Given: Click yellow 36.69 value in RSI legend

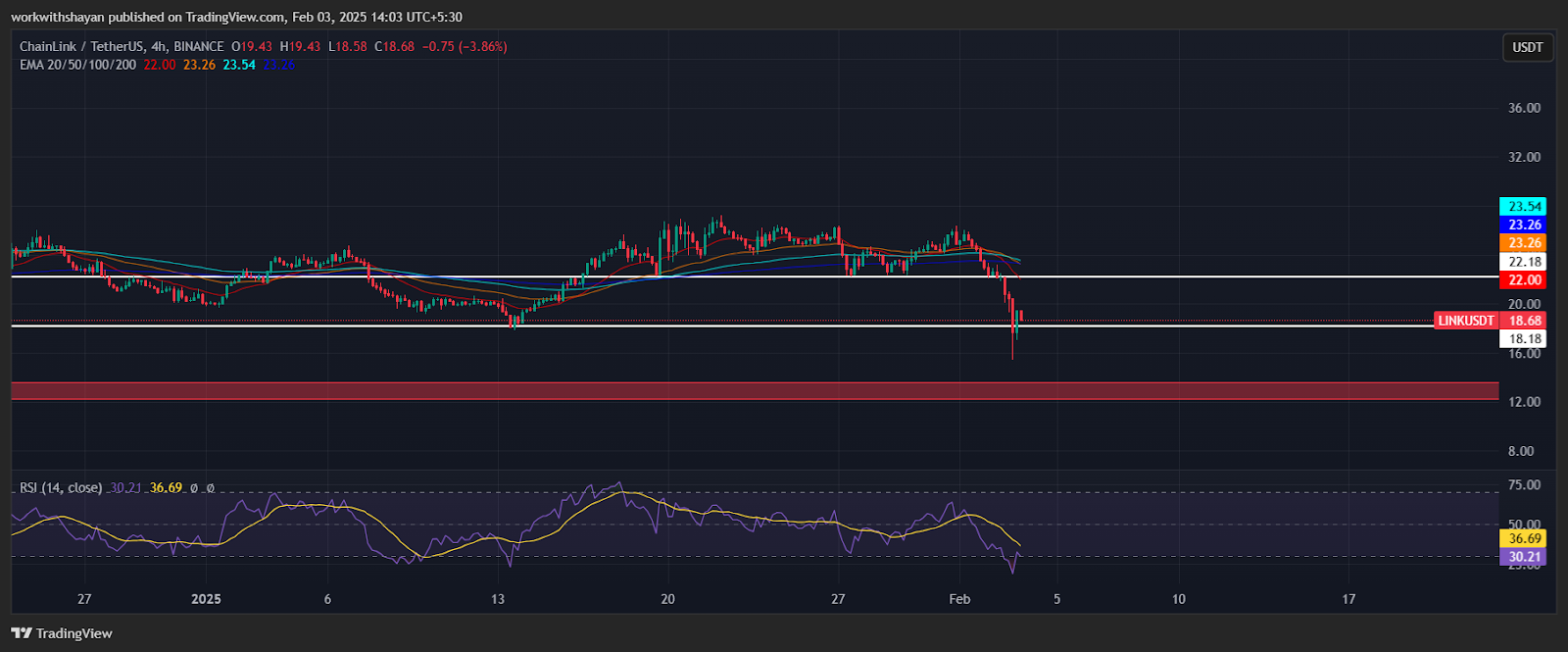Looking at the screenshot, I should [166, 487].
